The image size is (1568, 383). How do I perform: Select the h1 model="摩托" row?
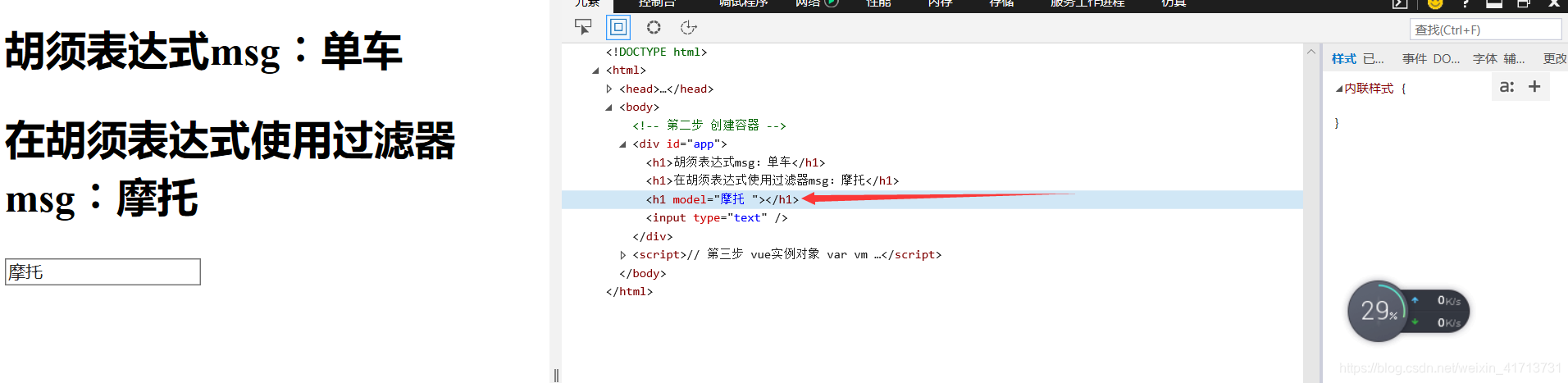click(932, 199)
